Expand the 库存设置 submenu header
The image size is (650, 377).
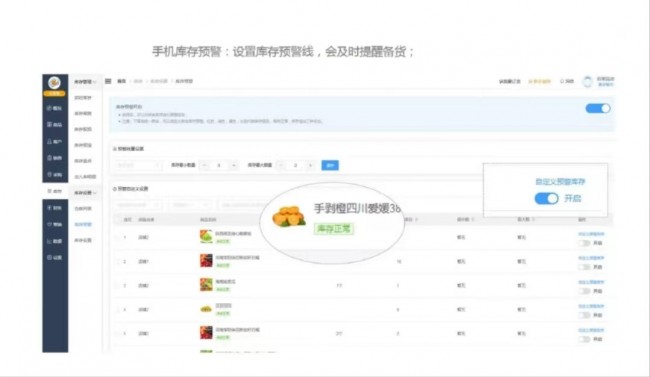85,193
